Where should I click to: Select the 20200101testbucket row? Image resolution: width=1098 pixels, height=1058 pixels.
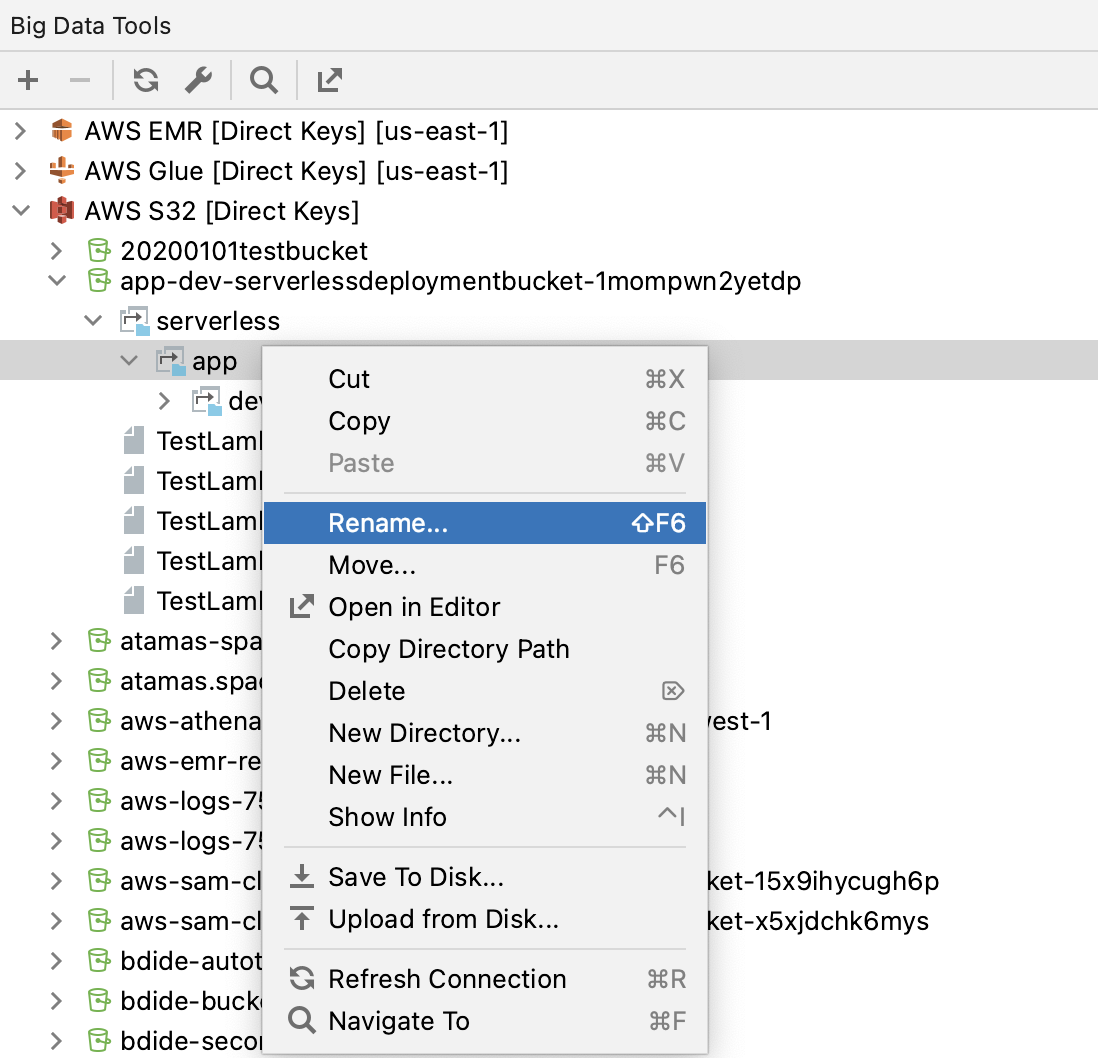point(549,250)
